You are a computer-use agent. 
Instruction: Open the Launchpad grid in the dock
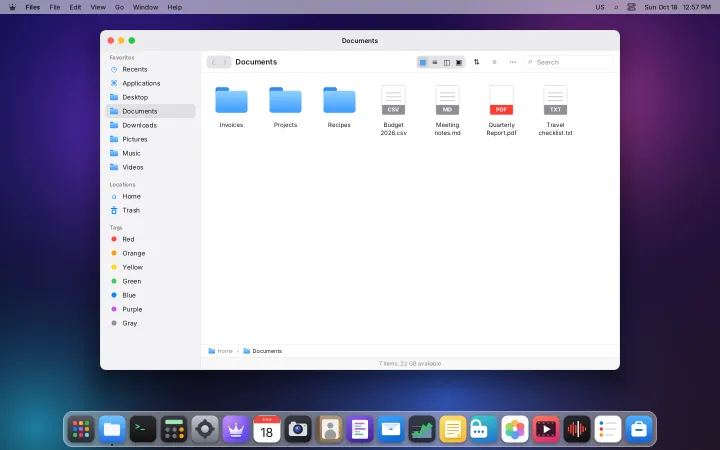81,429
